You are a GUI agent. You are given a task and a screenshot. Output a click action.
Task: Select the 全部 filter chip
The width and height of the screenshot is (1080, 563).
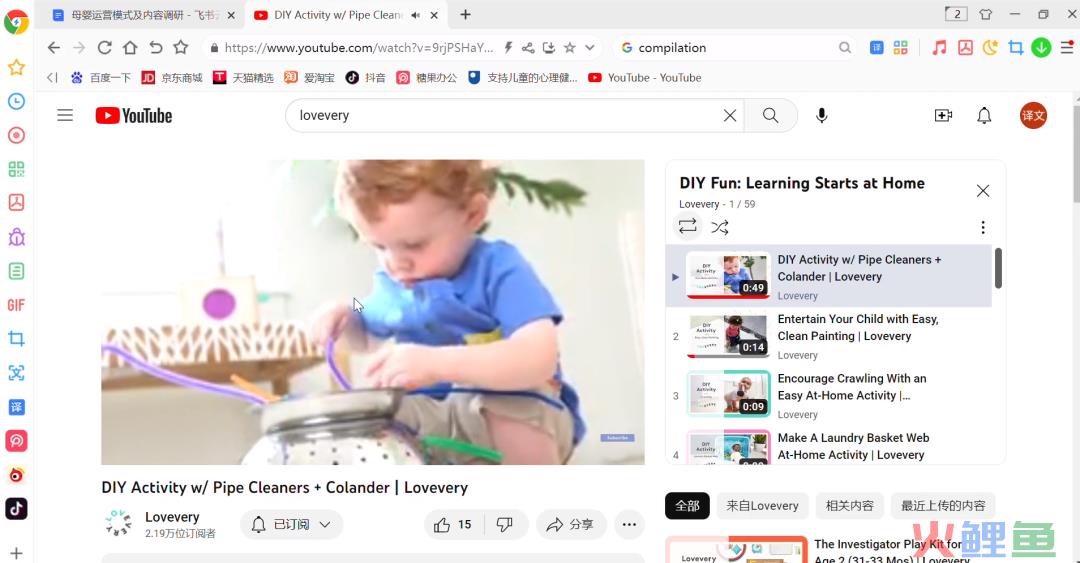pyautogui.click(x=687, y=506)
